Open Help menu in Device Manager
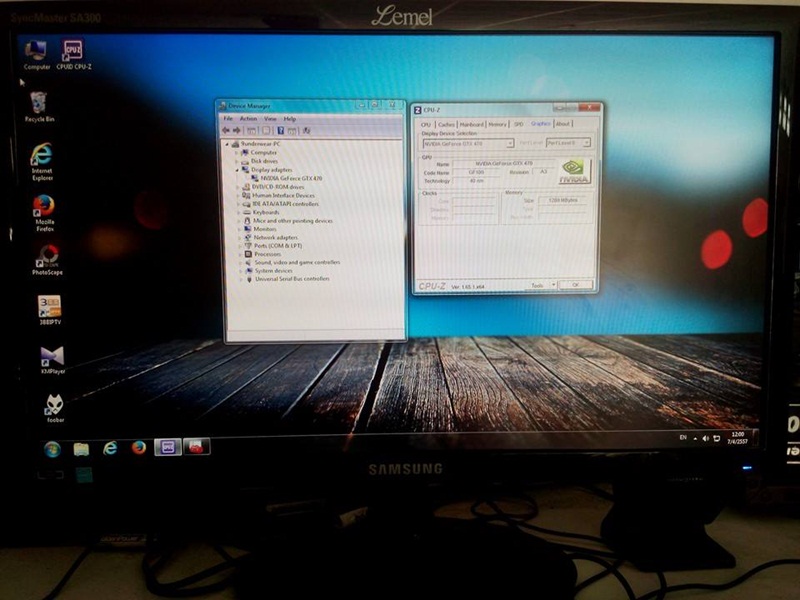The width and height of the screenshot is (800, 600). coord(290,118)
